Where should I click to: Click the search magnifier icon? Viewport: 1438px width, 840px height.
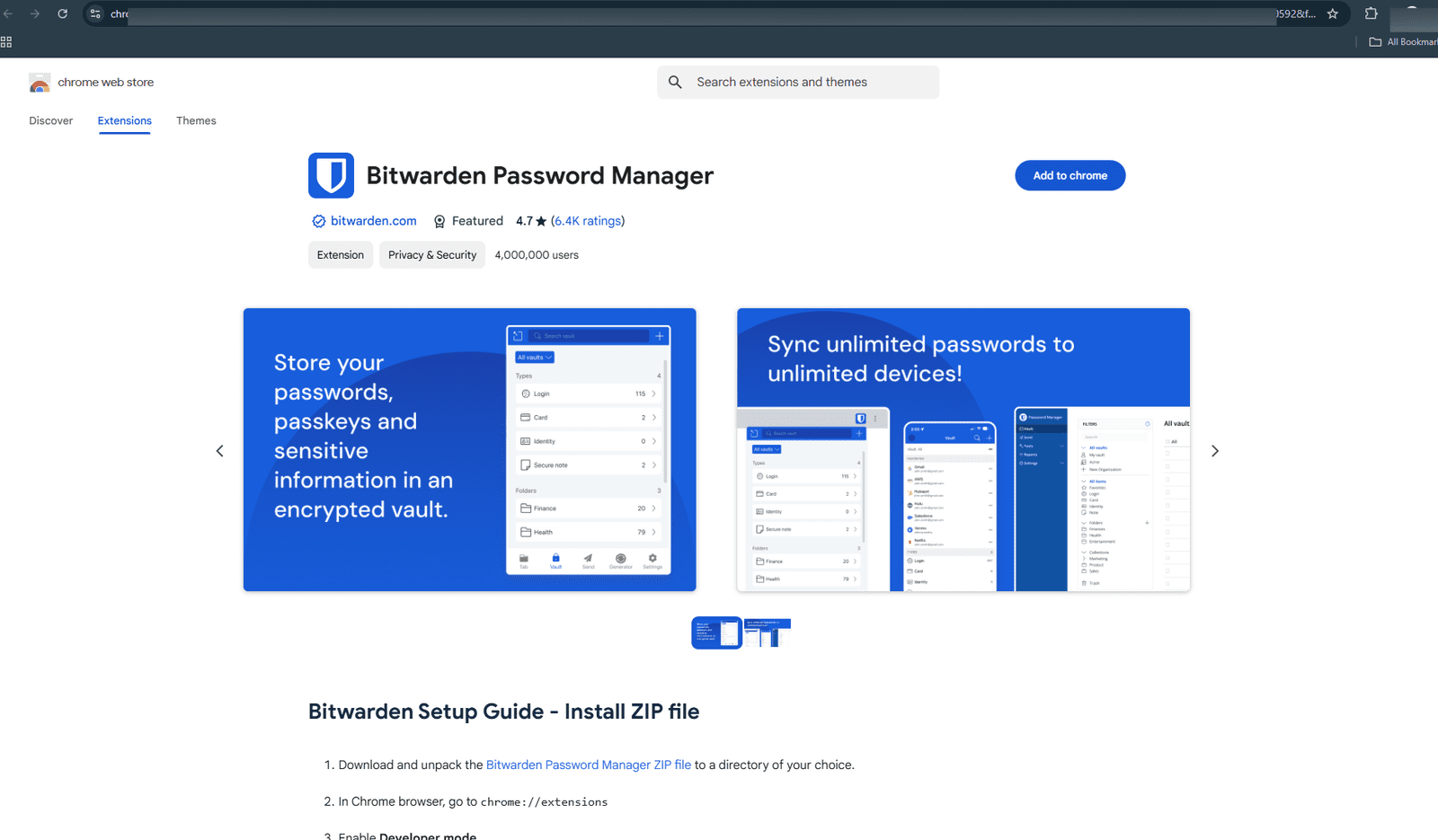pos(675,82)
